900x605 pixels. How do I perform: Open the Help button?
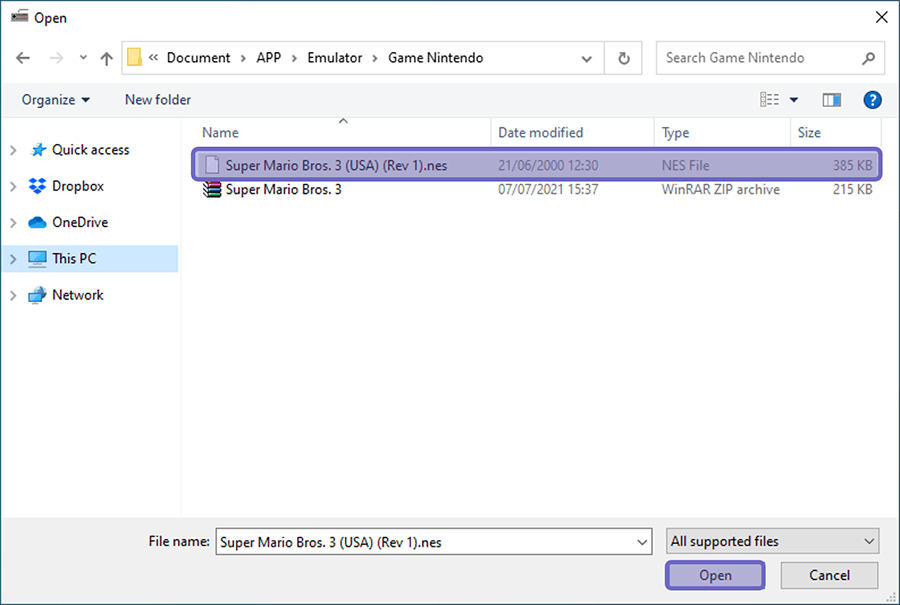point(872,100)
